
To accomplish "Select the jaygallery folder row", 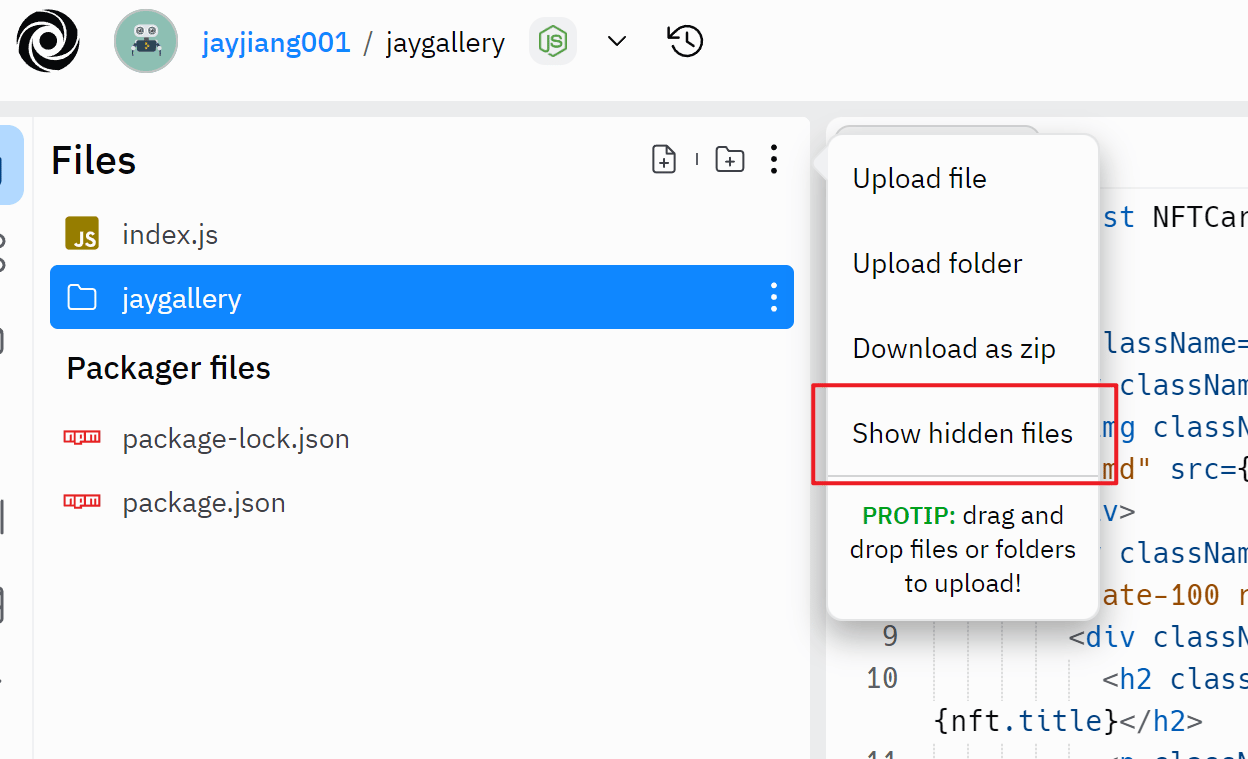I will (422, 297).
